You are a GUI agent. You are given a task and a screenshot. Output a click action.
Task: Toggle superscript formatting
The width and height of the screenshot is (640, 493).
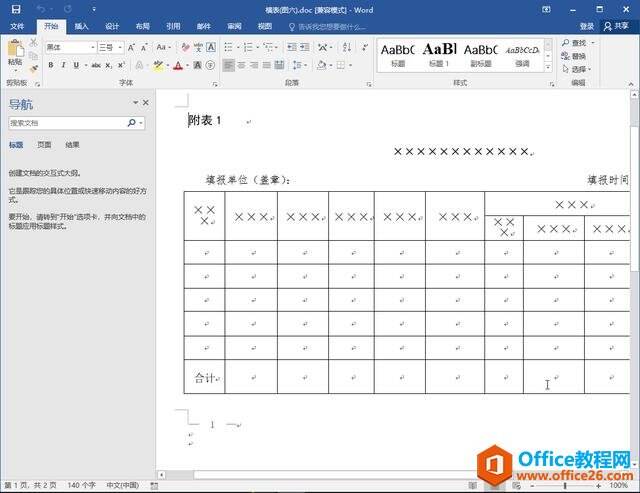(121, 65)
